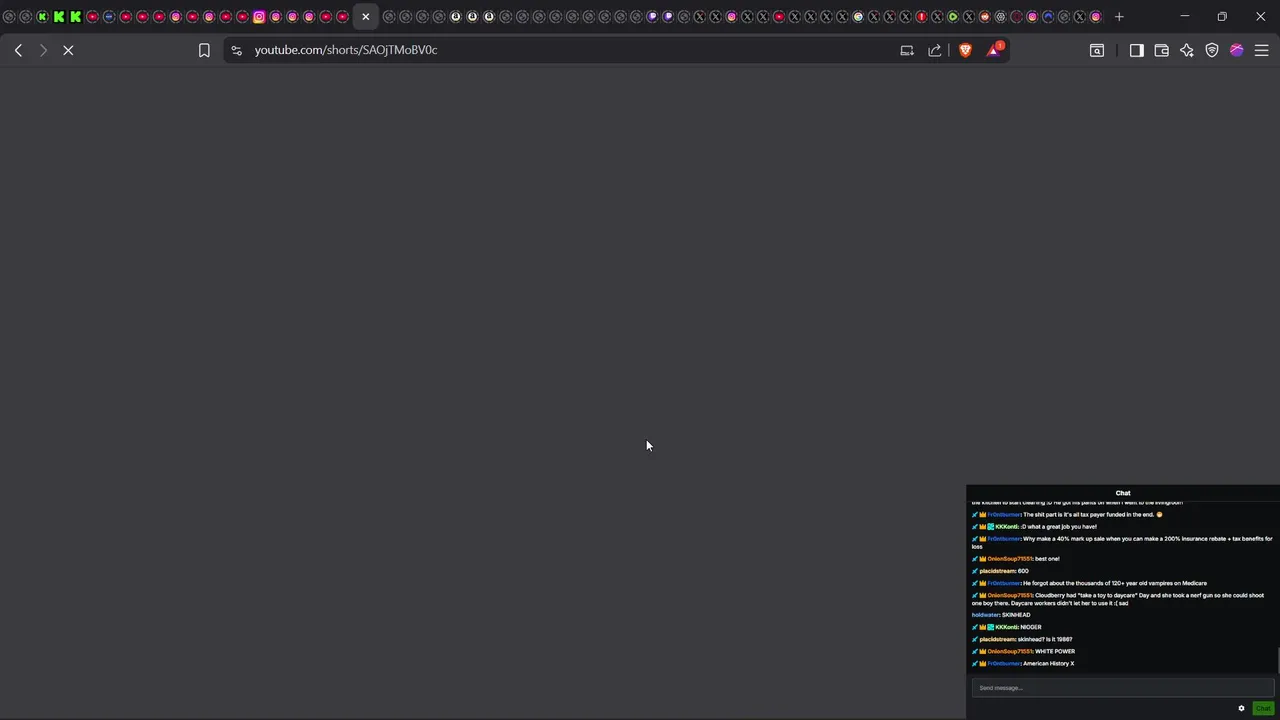Viewport: 1280px width, 720px height.
Task: Stop loading the page
Action: click(x=68, y=50)
